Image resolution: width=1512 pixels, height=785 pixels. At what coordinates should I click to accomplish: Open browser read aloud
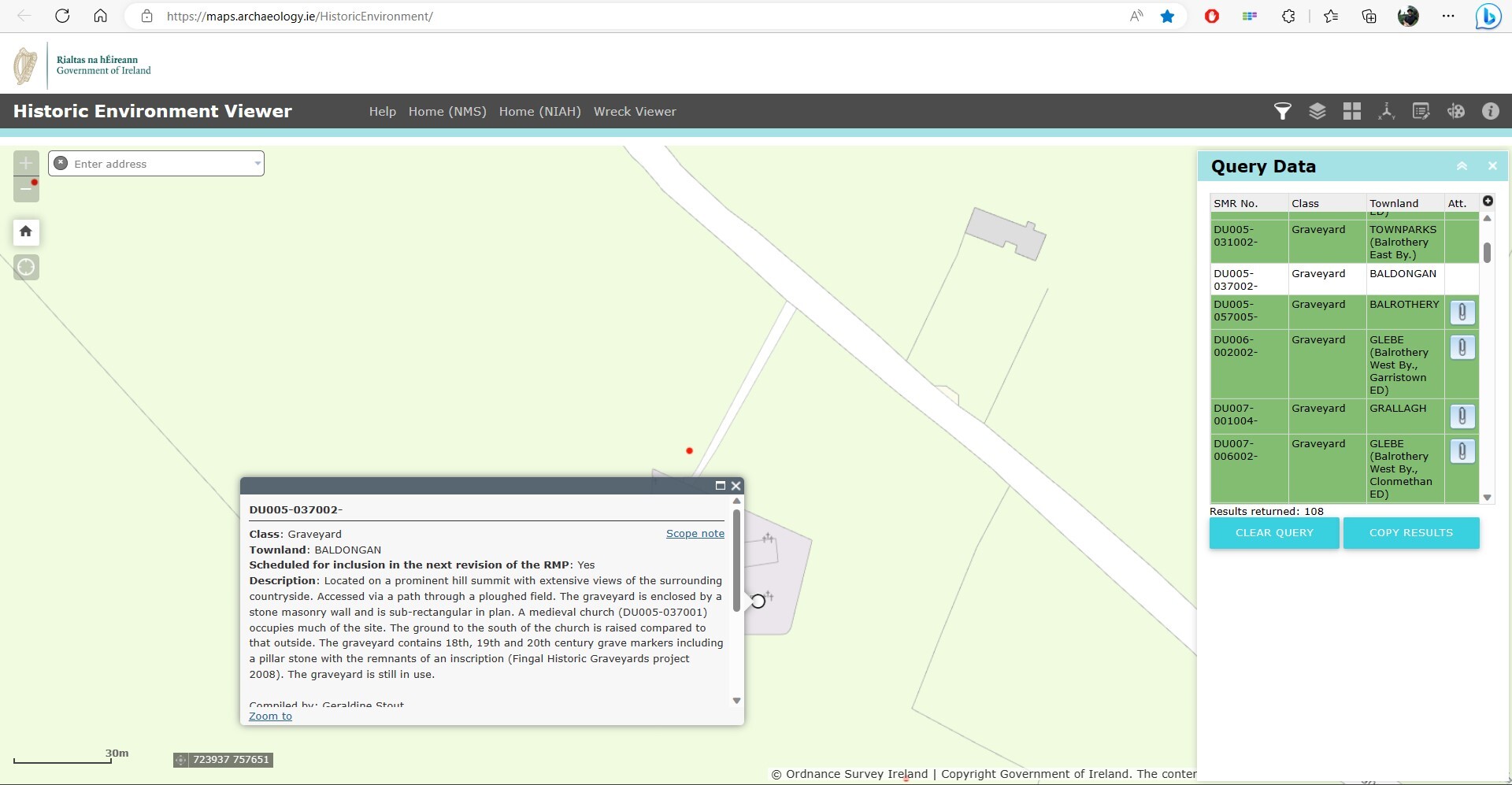pyautogui.click(x=1136, y=16)
